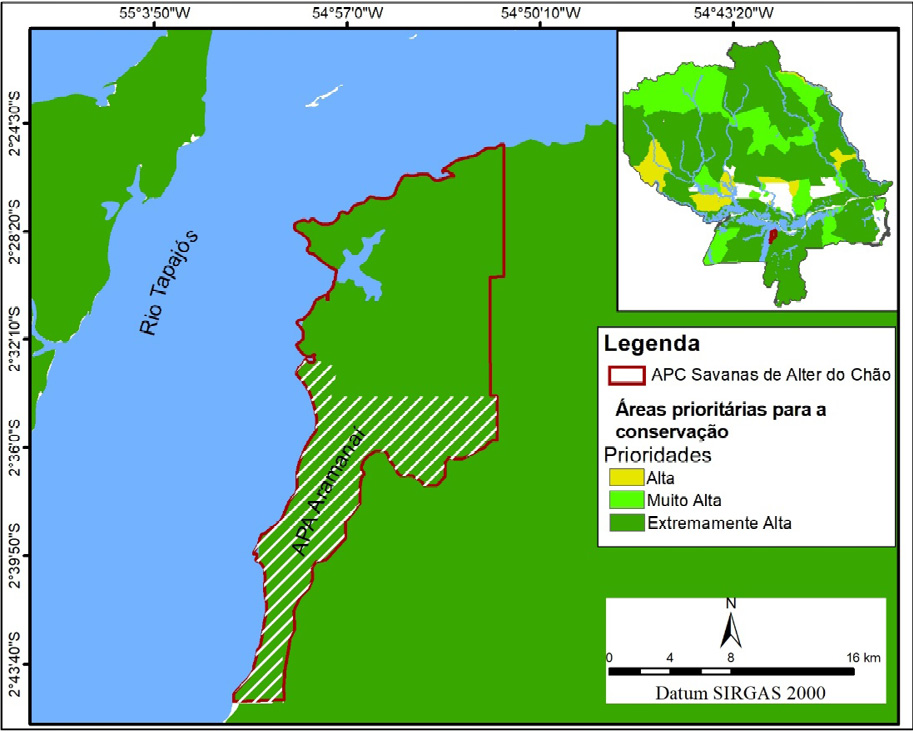This screenshot has width=913, height=731.
Task: Click the 16 km scale bar label
Action: pyautogui.click(x=864, y=657)
